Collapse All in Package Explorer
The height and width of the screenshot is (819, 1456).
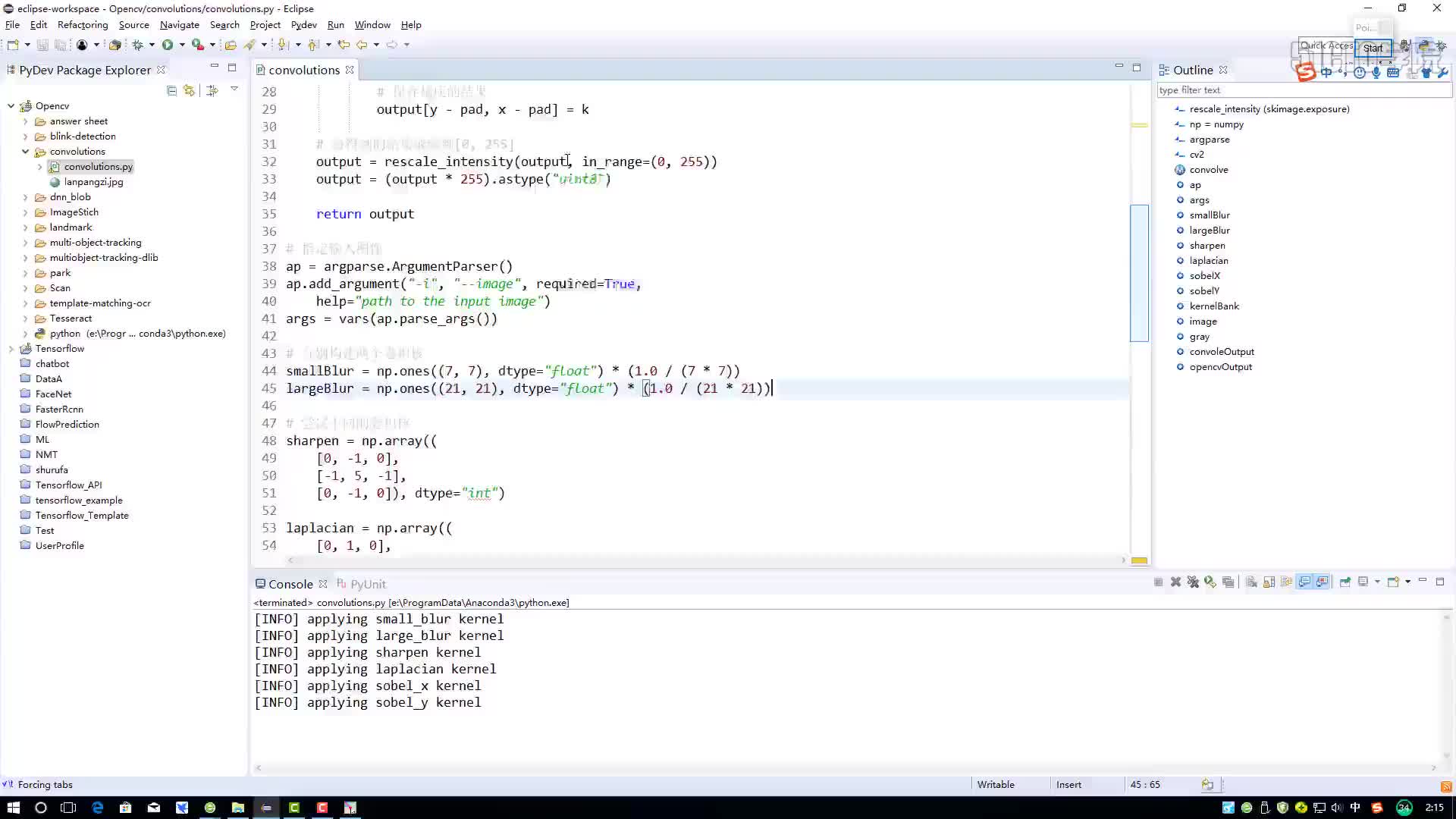tap(171, 91)
